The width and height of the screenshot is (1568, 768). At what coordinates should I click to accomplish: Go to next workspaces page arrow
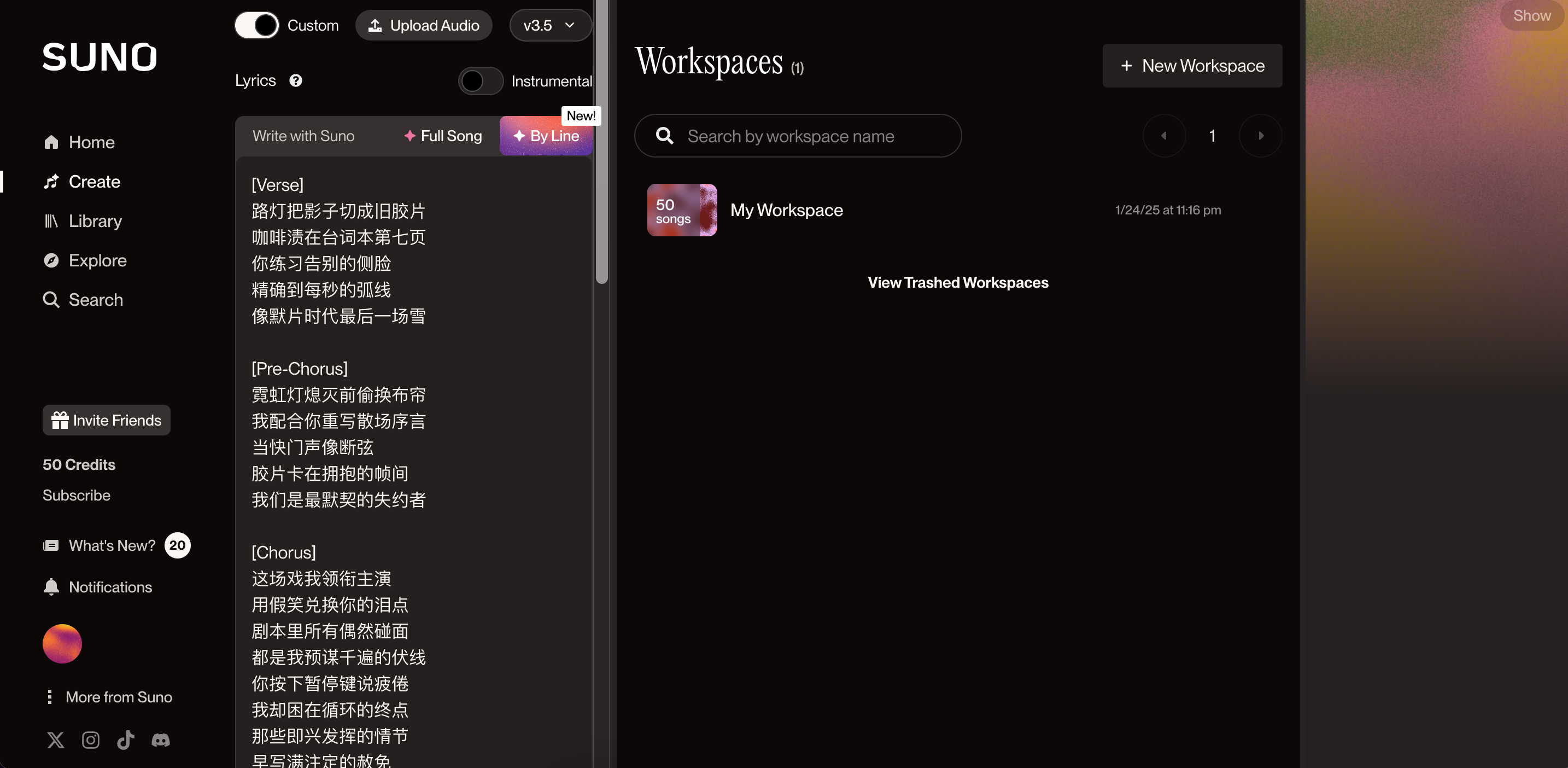click(x=1260, y=136)
